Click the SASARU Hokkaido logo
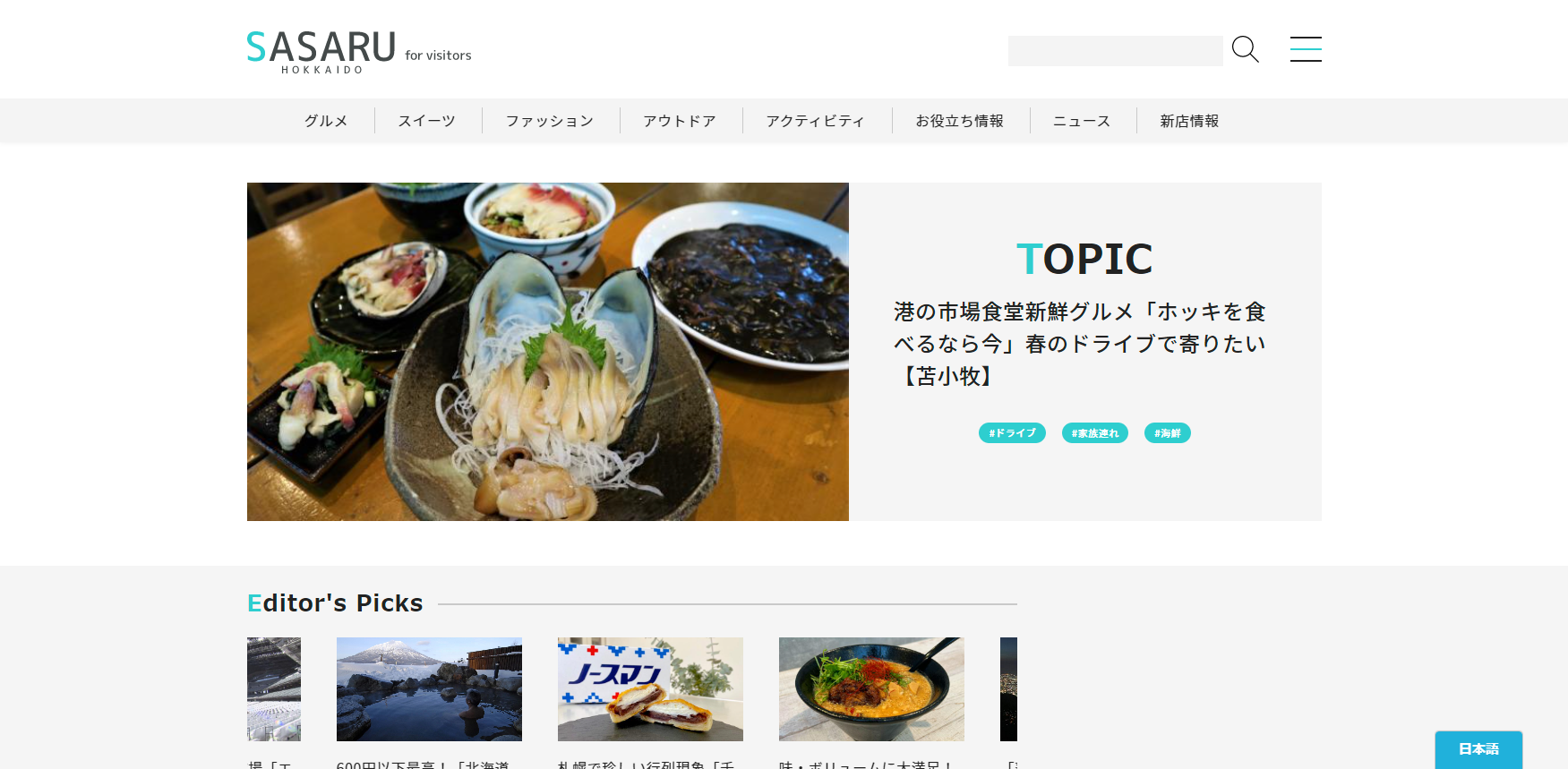 [358, 51]
